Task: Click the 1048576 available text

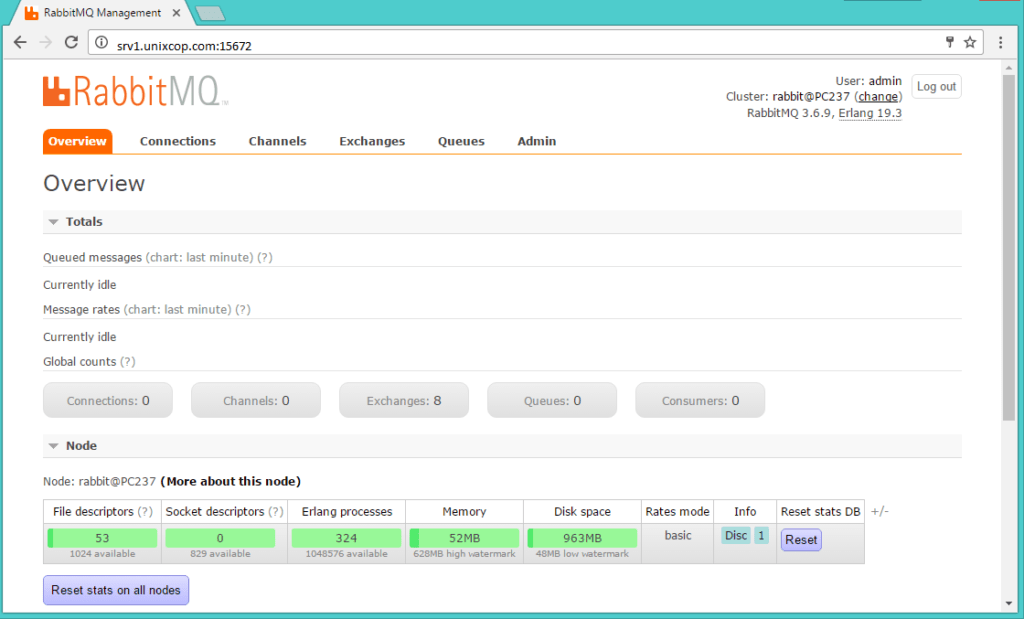Action: pos(346,554)
